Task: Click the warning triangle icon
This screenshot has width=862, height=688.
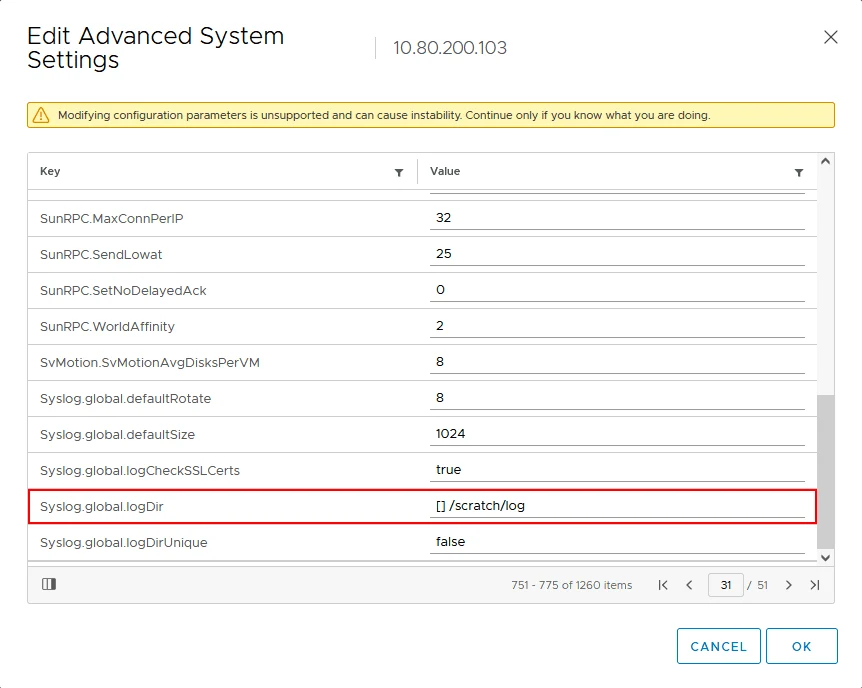Action: pyautogui.click(x=41, y=115)
